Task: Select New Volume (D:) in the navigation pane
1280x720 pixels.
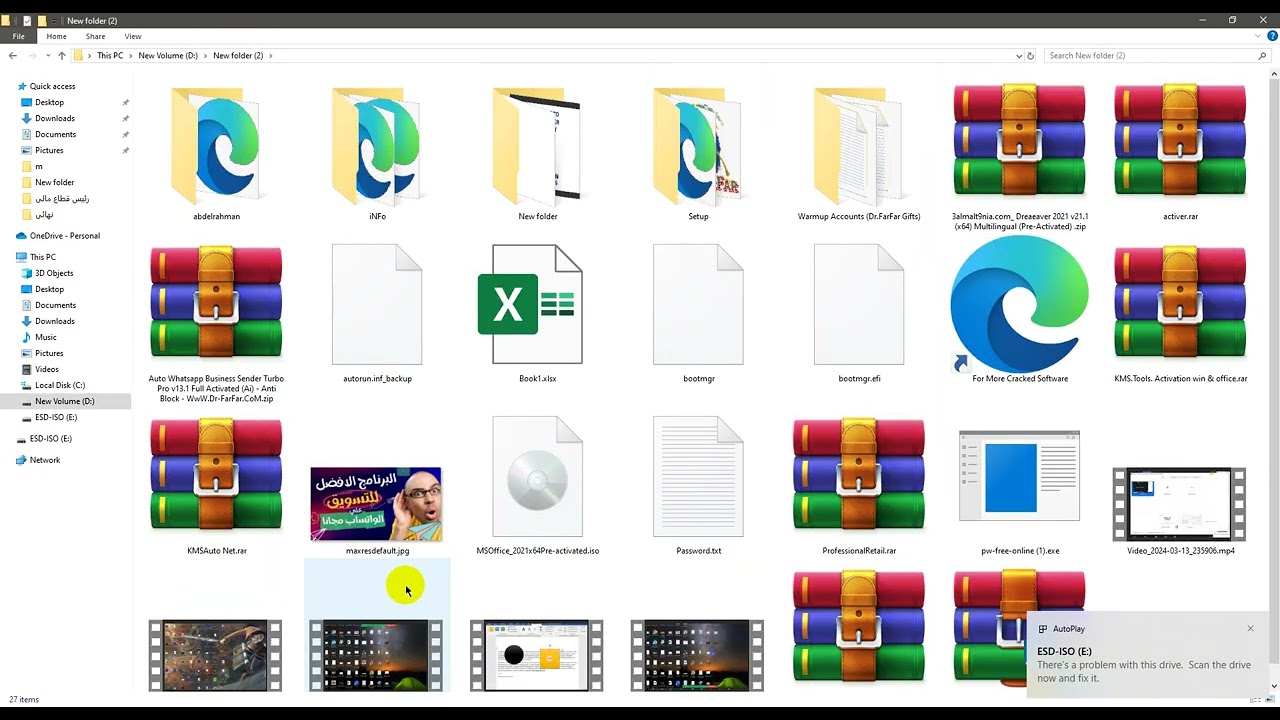Action: 65,401
